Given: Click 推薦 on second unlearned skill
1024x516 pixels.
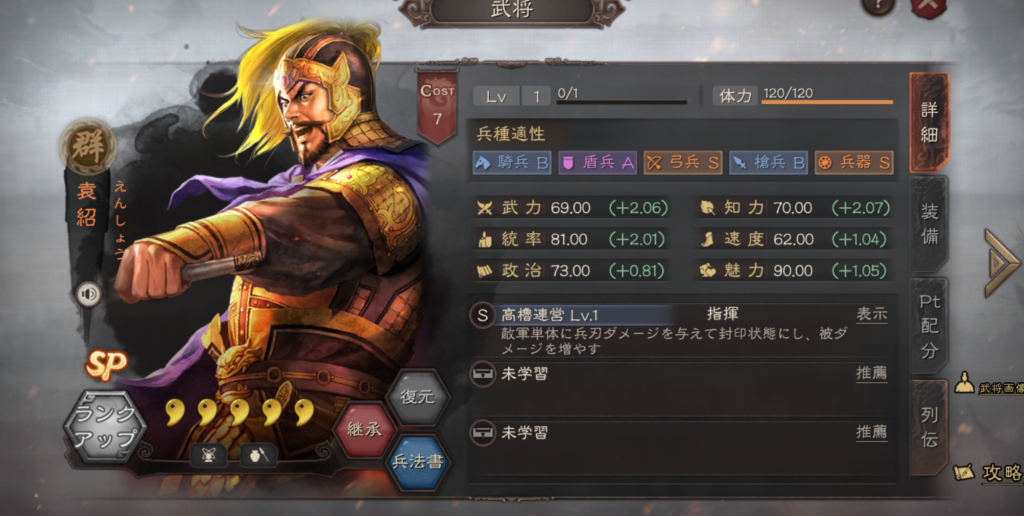Looking at the screenshot, I should click(x=872, y=432).
